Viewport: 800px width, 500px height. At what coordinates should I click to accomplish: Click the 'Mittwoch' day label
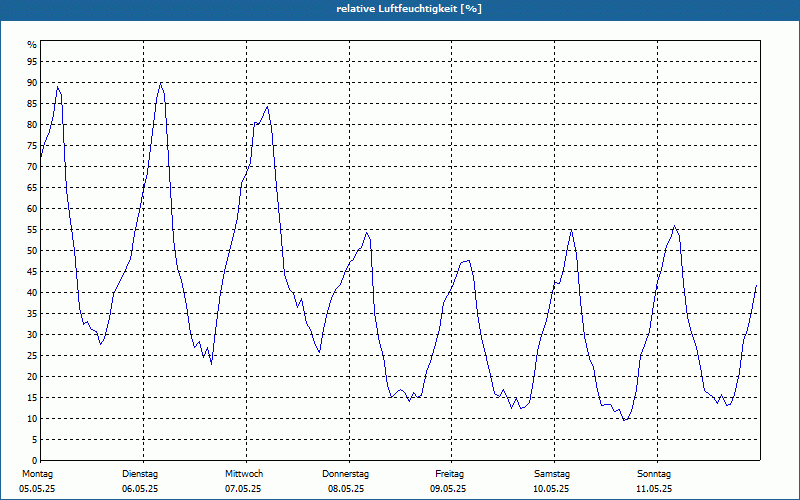click(244, 474)
